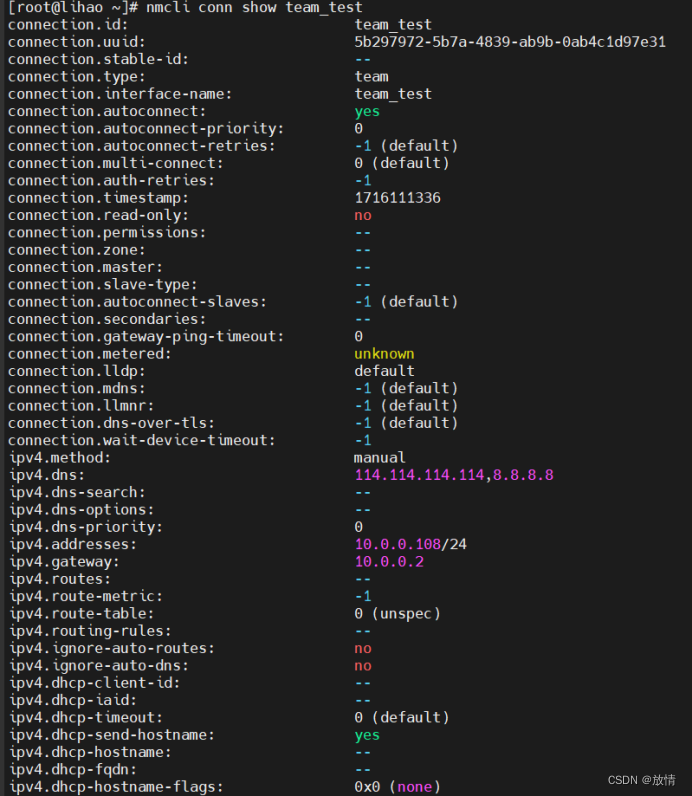Click the 'connection.uuid:' label
This screenshot has height=796, width=692.
pos(77,42)
